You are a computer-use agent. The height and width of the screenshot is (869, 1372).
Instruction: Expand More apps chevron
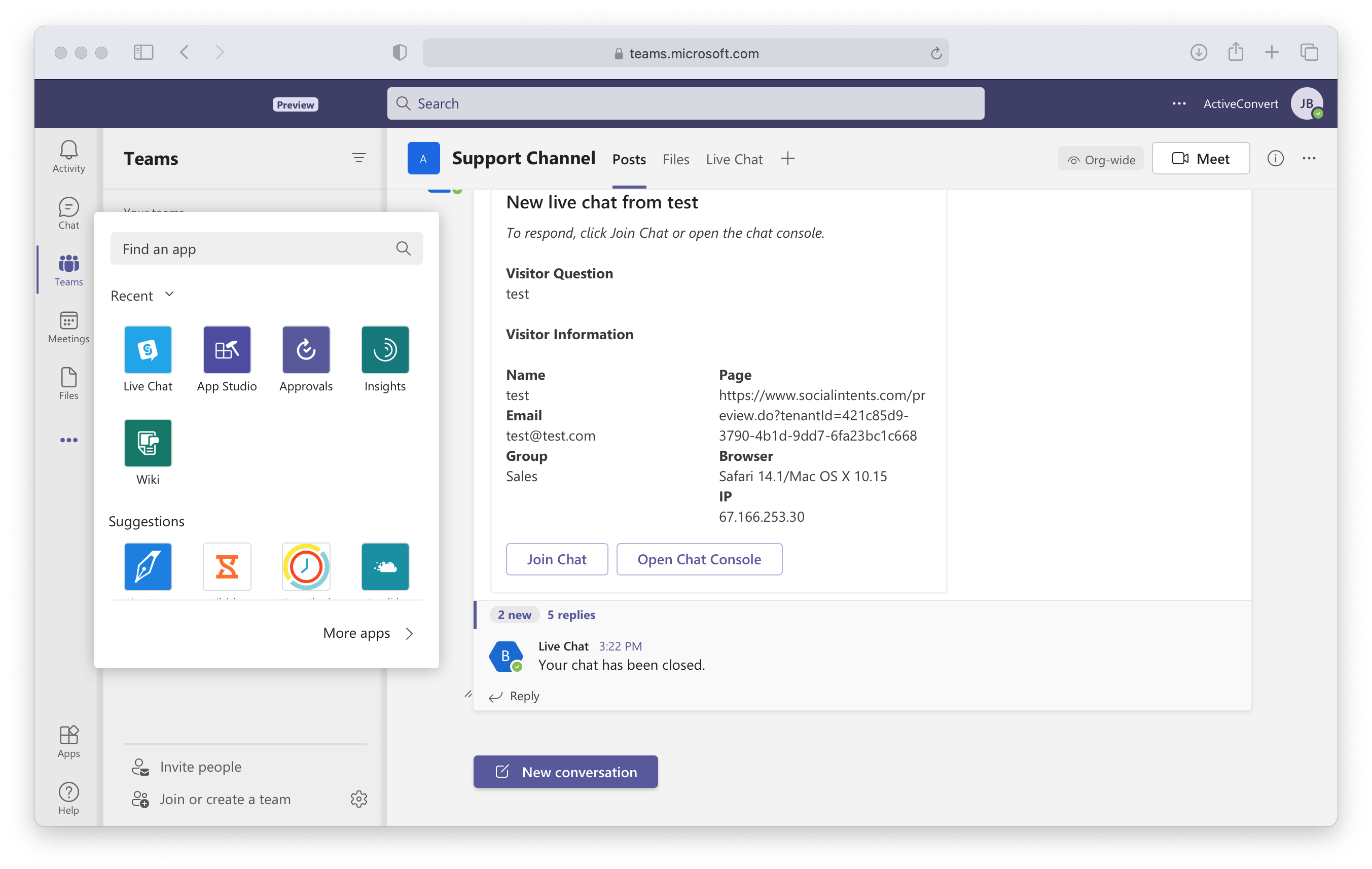click(409, 633)
